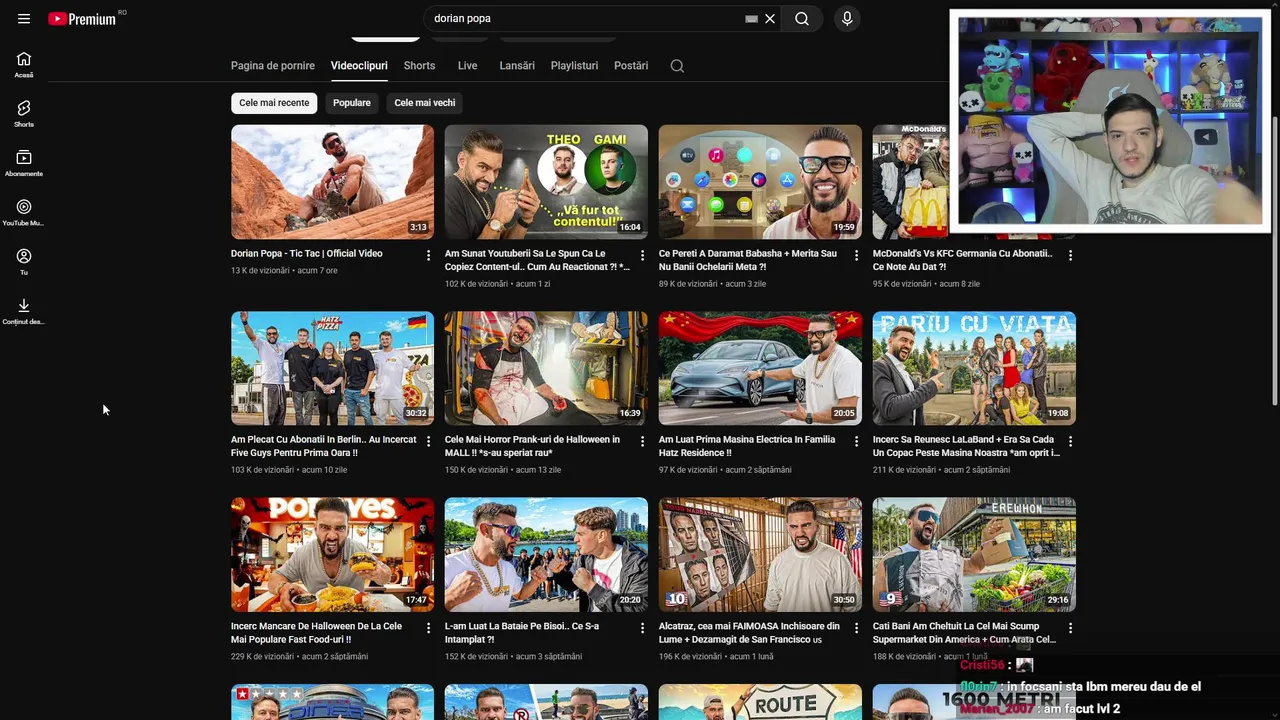The image size is (1280, 720).
Task: Go to Acasă in the sidebar
Action: point(24,65)
